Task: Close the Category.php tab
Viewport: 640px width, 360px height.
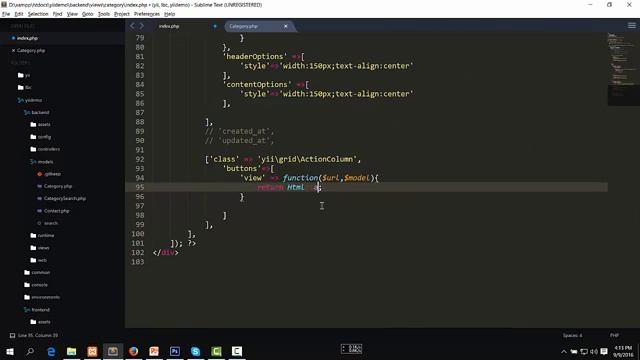Action: pos(286,26)
